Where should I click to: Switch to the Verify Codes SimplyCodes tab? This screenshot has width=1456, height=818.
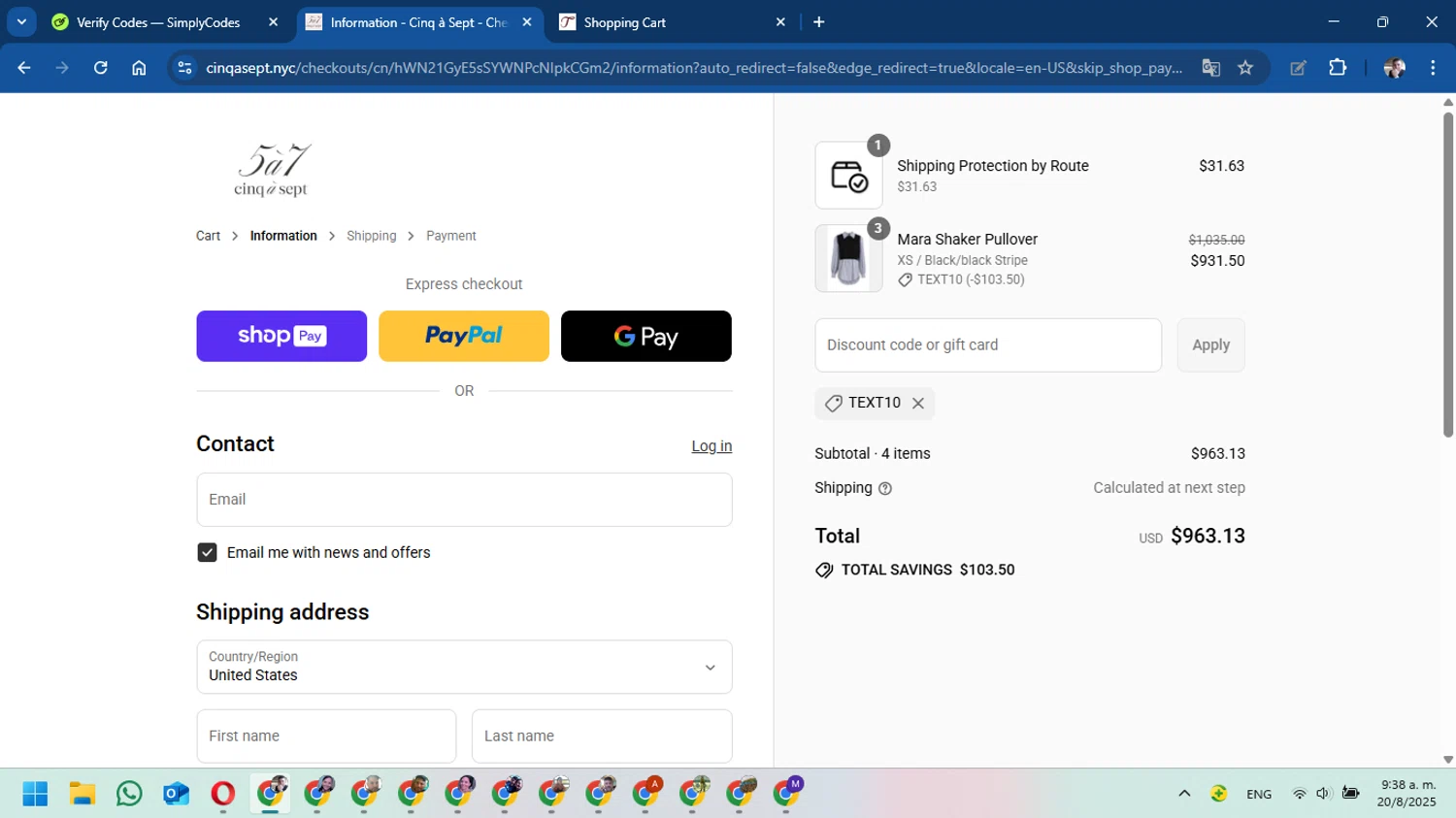point(157,21)
